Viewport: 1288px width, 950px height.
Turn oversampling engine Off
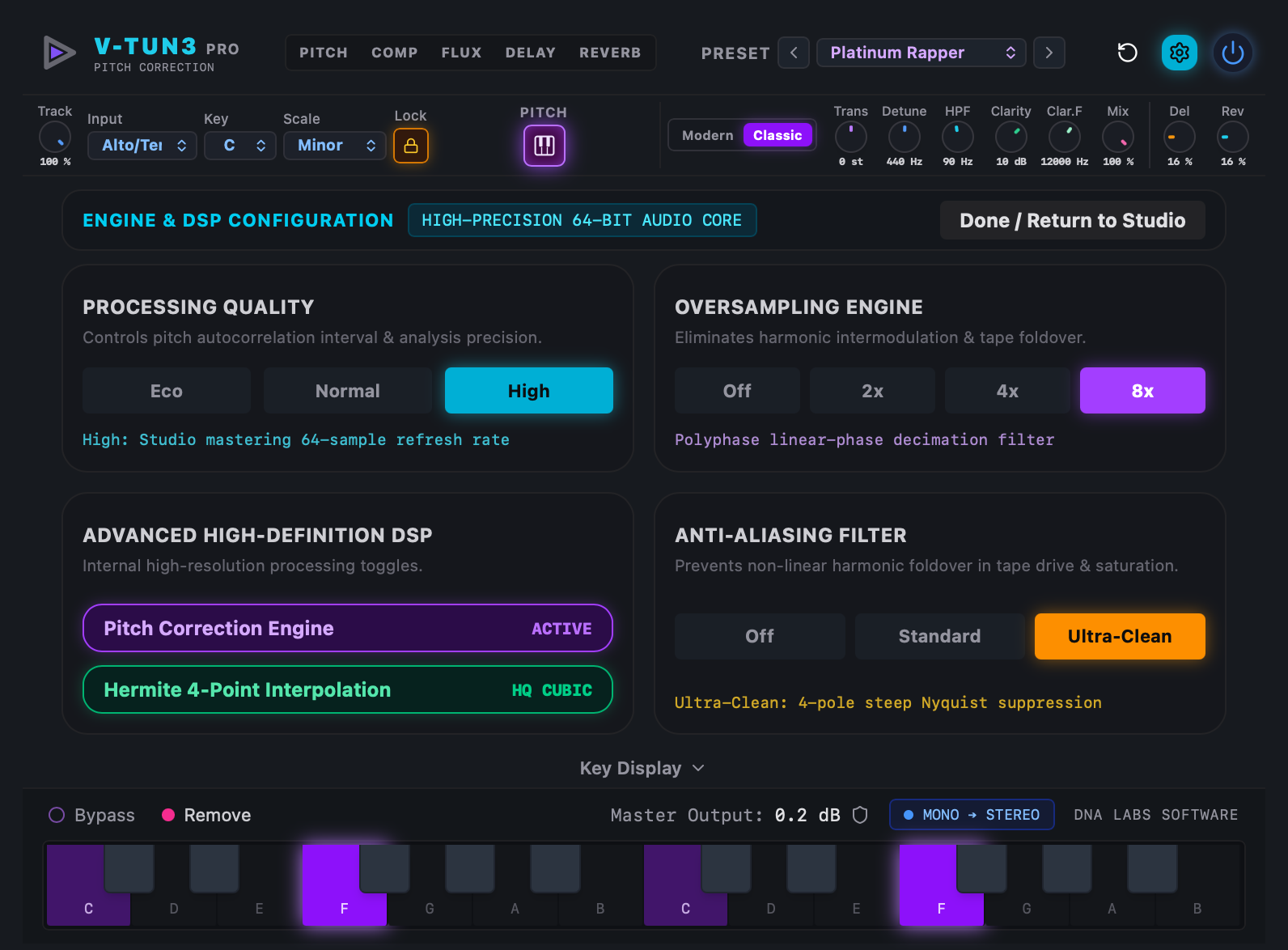(737, 391)
